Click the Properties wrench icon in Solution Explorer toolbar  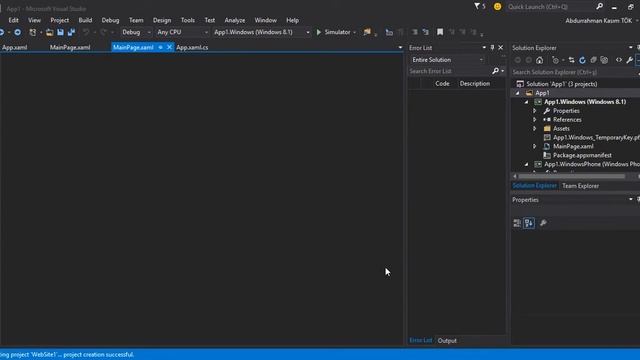630,60
